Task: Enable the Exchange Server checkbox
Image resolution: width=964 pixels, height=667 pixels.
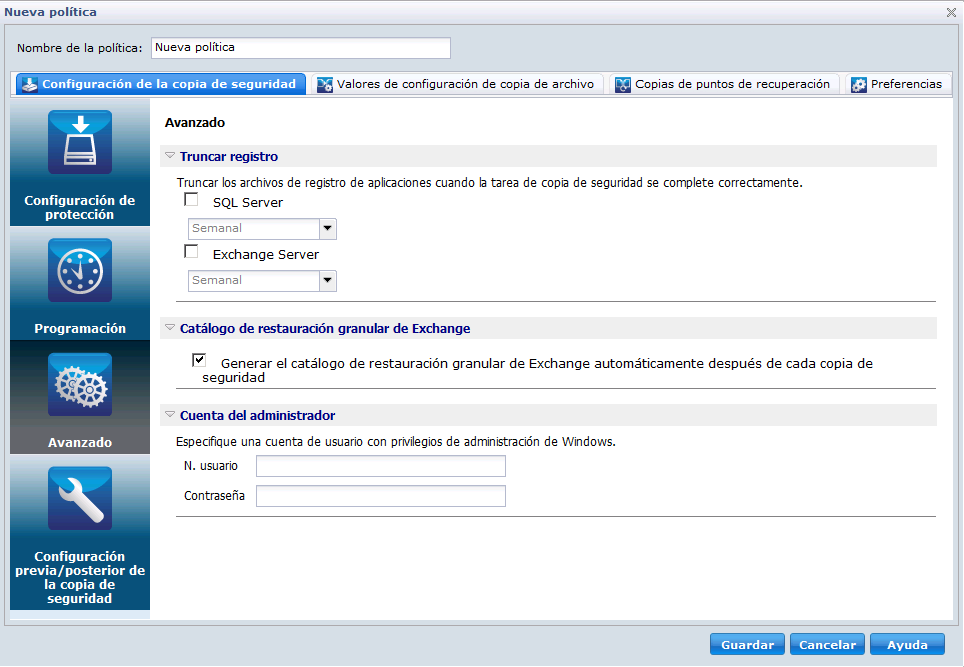Action: coord(191,251)
